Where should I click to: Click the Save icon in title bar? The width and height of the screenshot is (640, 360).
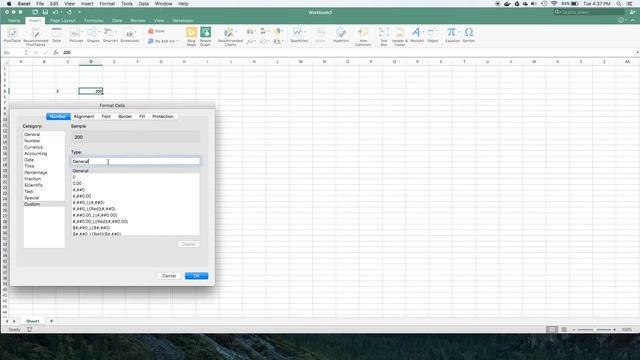pyautogui.click(x=45, y=12)
